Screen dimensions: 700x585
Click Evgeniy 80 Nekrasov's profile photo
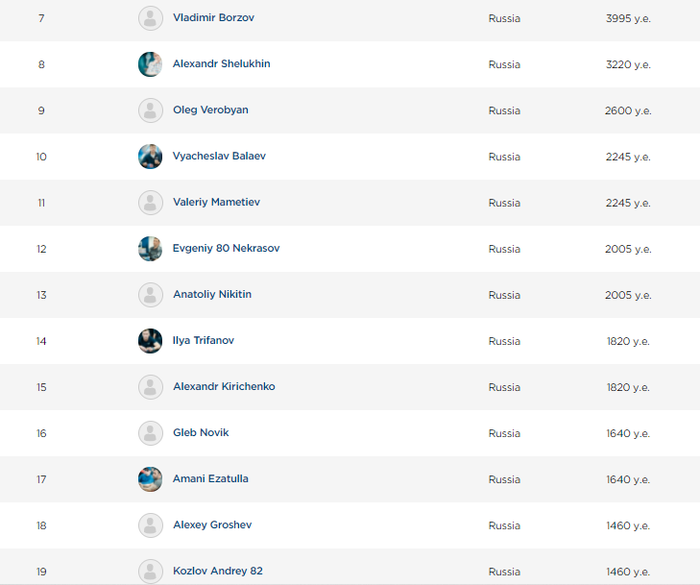[150, 248]
